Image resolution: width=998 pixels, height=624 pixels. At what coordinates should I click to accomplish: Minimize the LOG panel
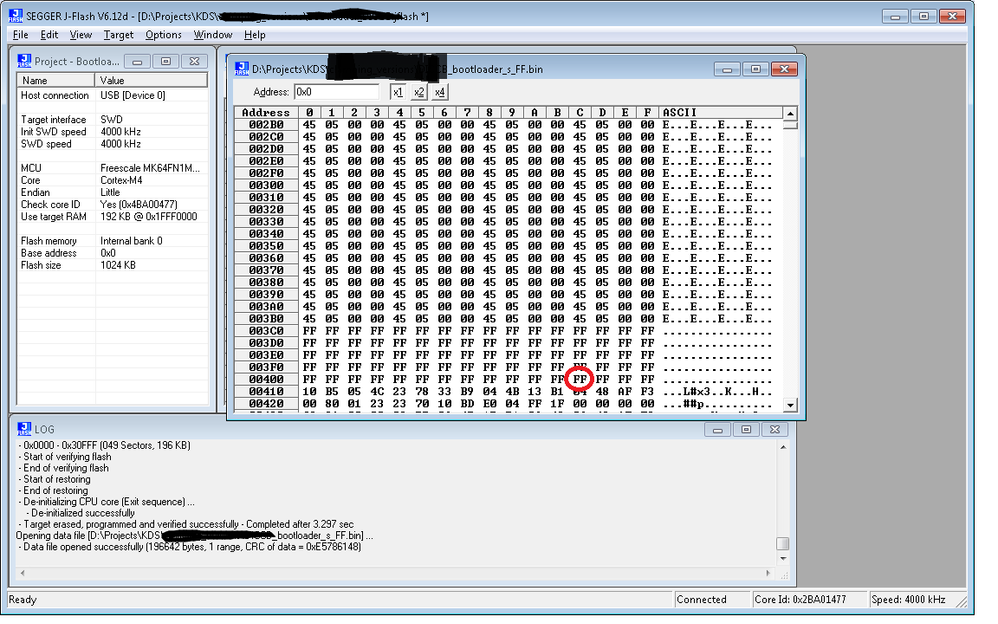tap(717, 430)
